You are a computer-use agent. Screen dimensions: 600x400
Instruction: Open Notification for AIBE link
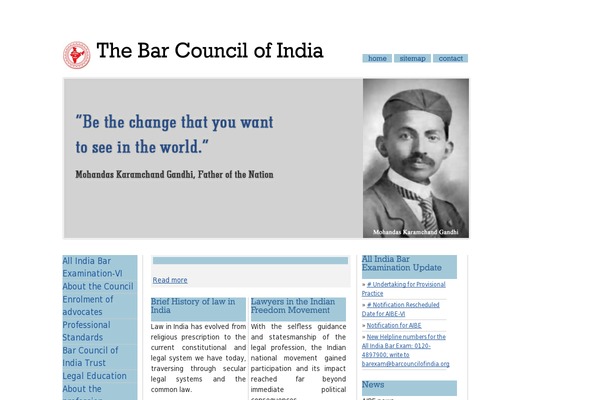[x=394, y=326]
